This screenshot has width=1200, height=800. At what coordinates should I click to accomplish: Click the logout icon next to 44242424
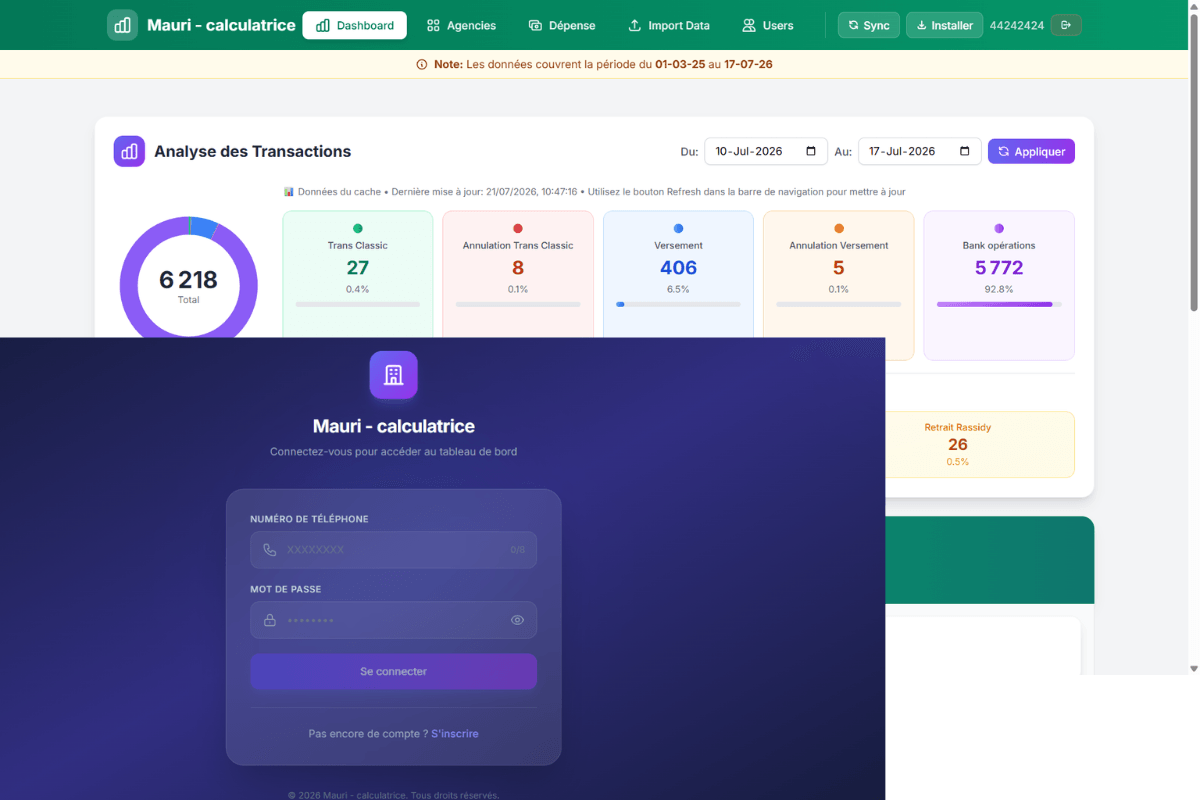(x=1067, y=25)
